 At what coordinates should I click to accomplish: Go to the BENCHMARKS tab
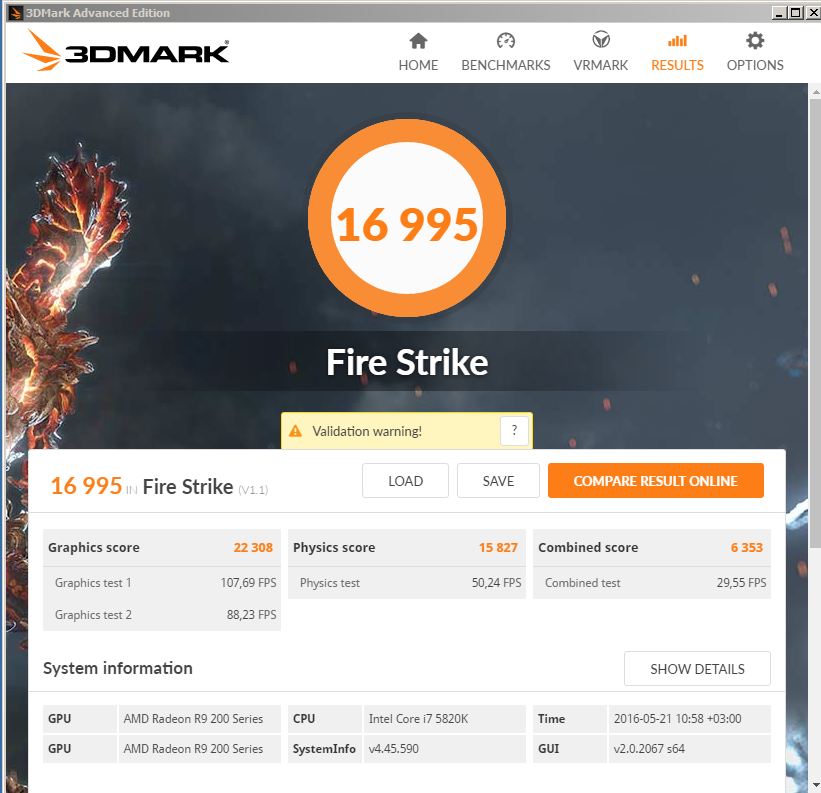coord(506,65)
